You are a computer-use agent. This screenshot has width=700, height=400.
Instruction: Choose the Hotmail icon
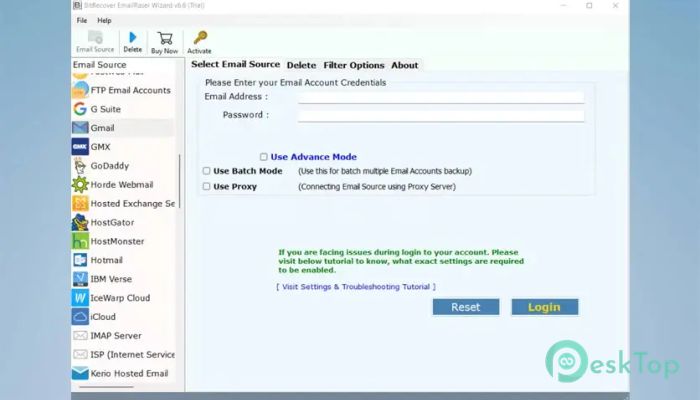(80, 260)
